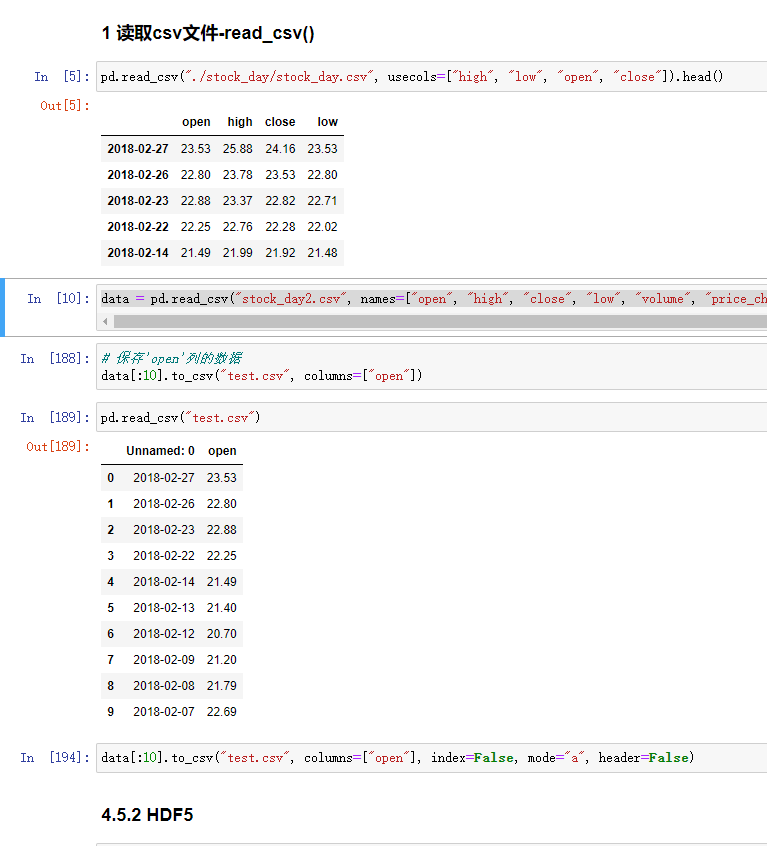Screen dimensions: 767x846
Task: Click date 2018-02-12 in Out[189] table
Action: point(164,634)
